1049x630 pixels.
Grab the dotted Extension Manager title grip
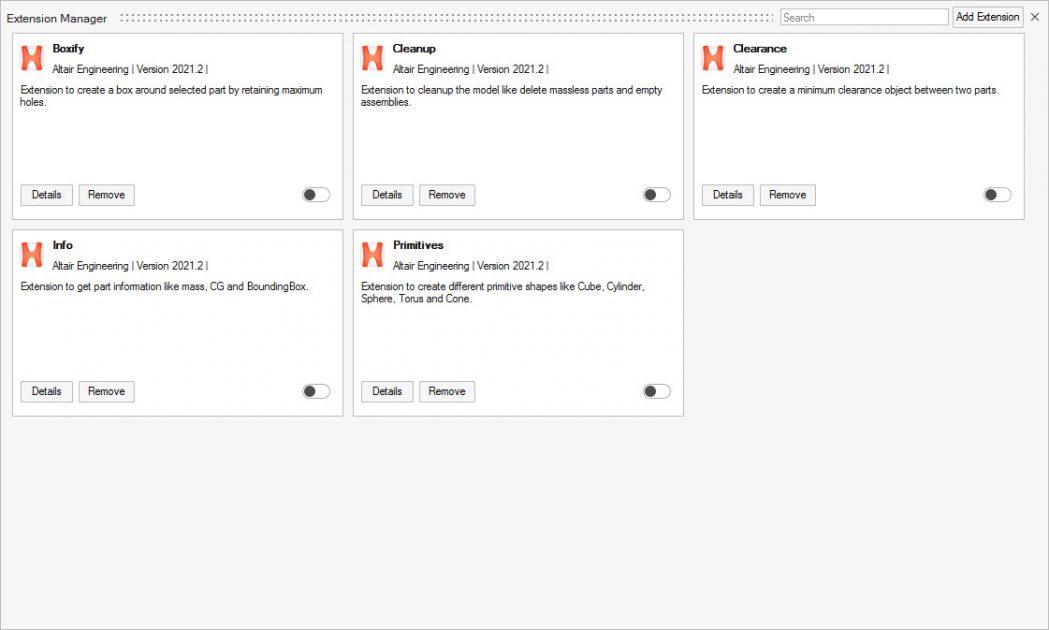pos(446,18)
